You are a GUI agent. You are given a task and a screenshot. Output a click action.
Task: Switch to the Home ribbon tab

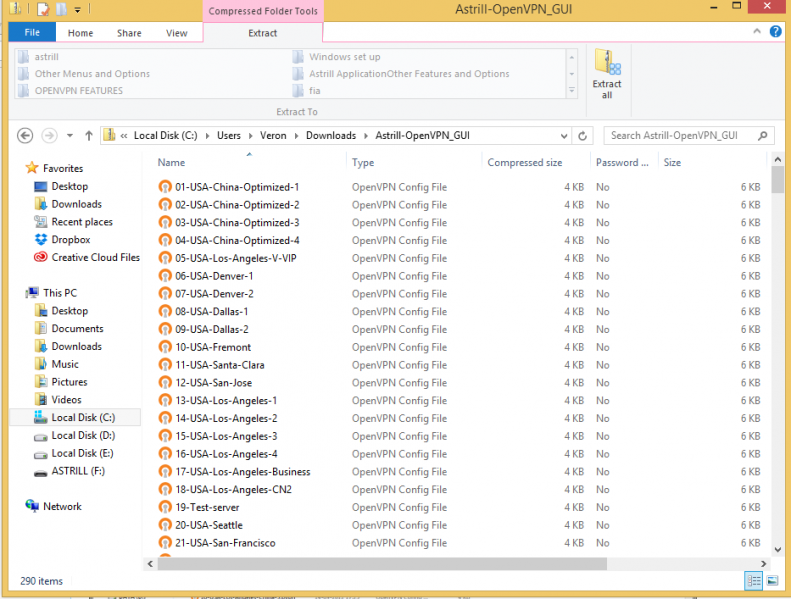[x=80, y=33]
